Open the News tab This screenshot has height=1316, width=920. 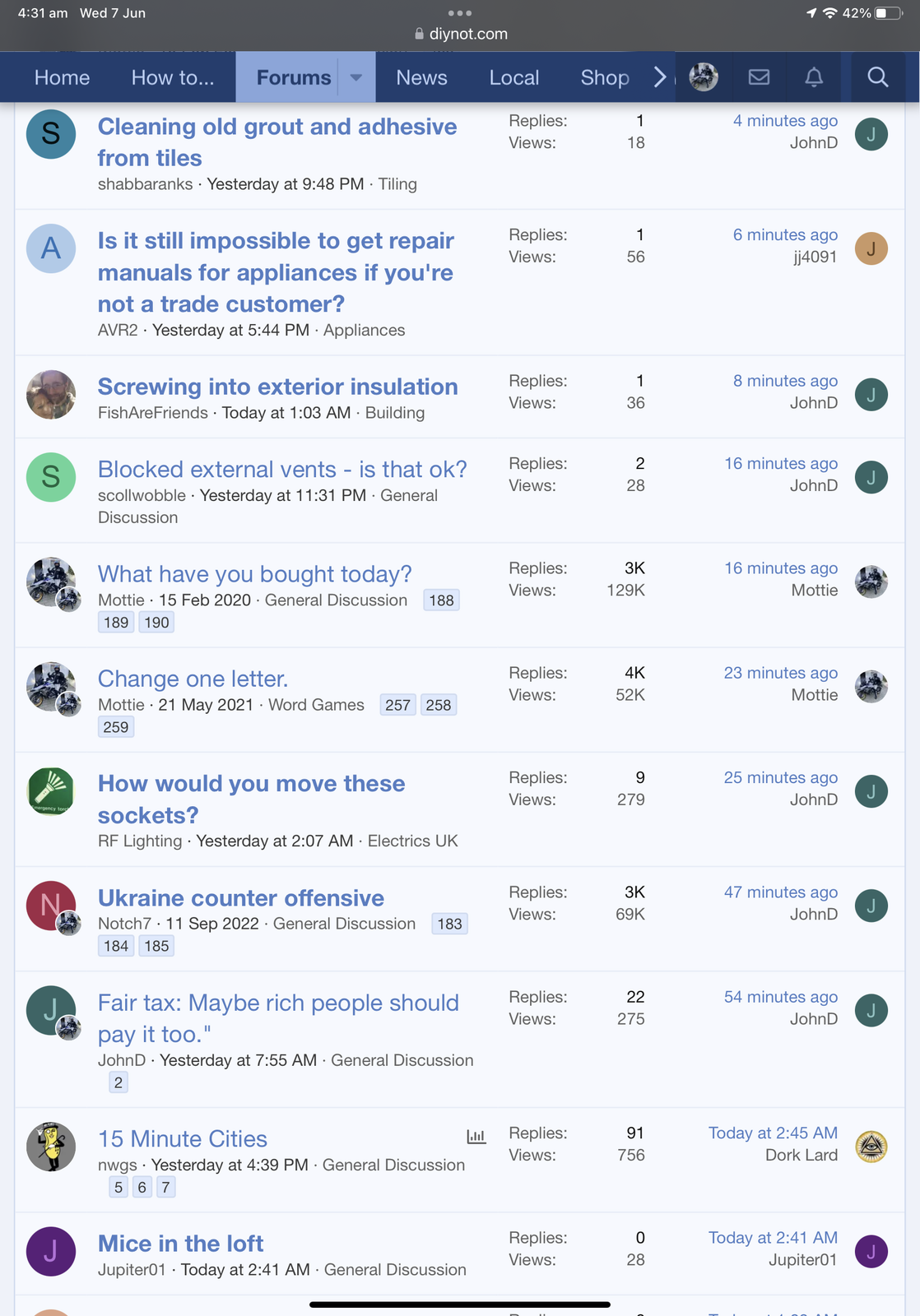click(421, 77)
